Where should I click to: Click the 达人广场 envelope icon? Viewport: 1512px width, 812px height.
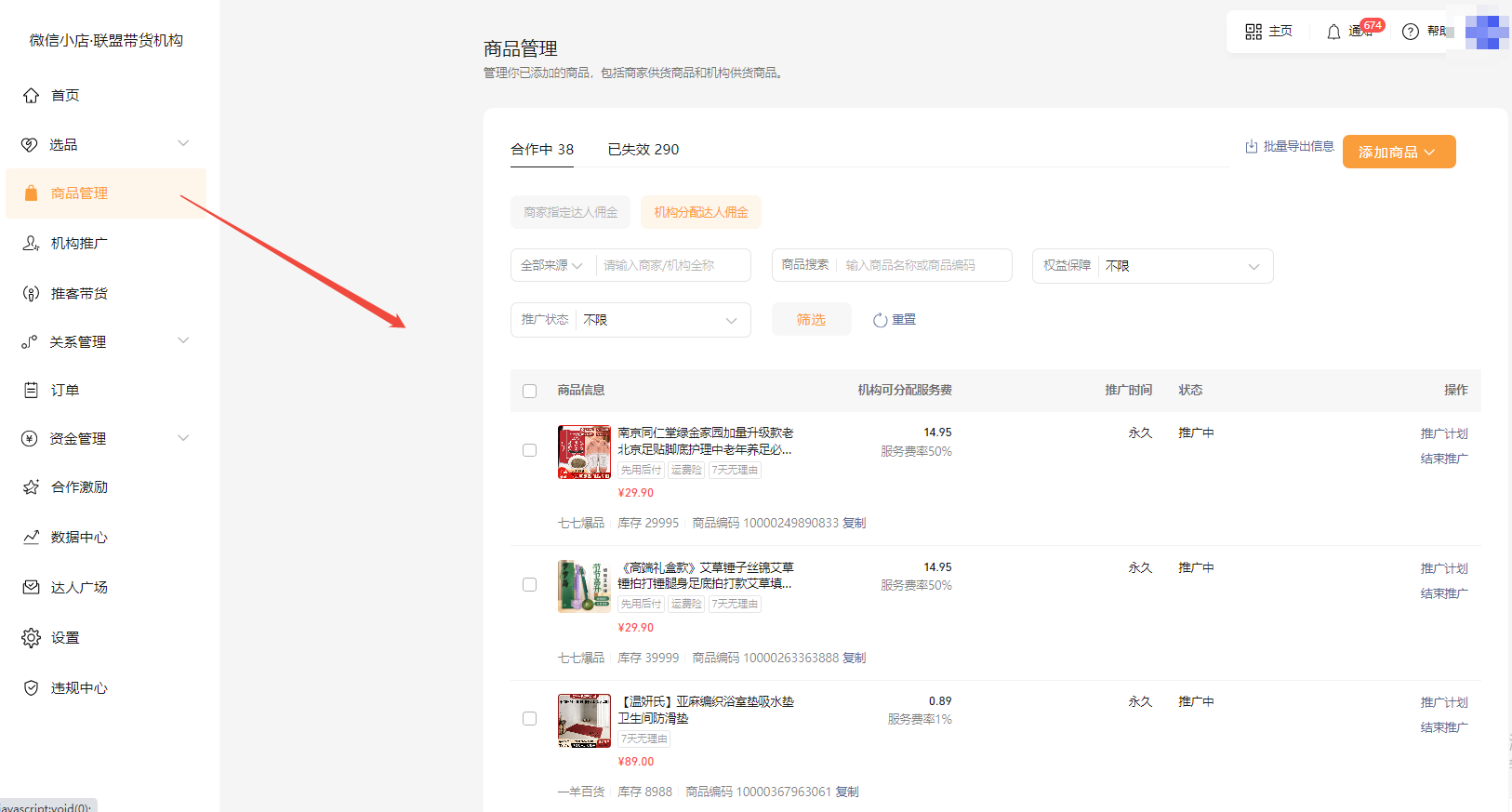32,587
